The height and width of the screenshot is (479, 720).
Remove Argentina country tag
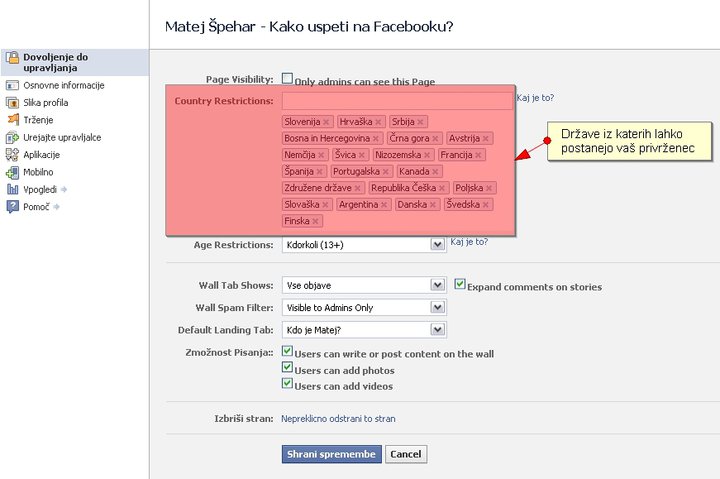384,205
